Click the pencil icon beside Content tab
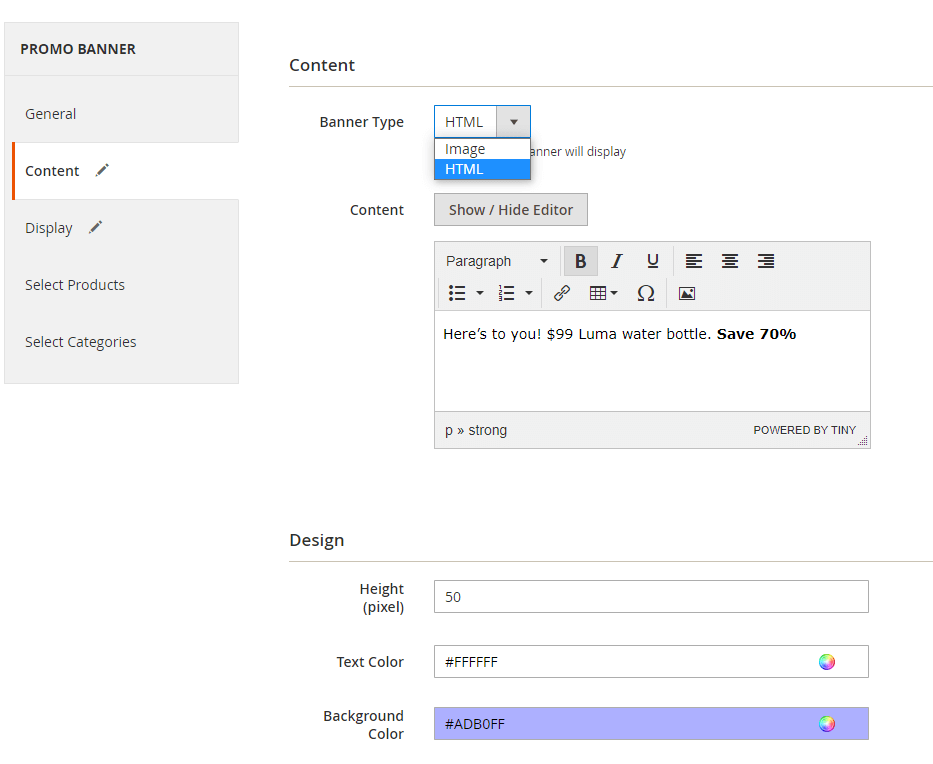The image size is (933, 764). [102, 170]
